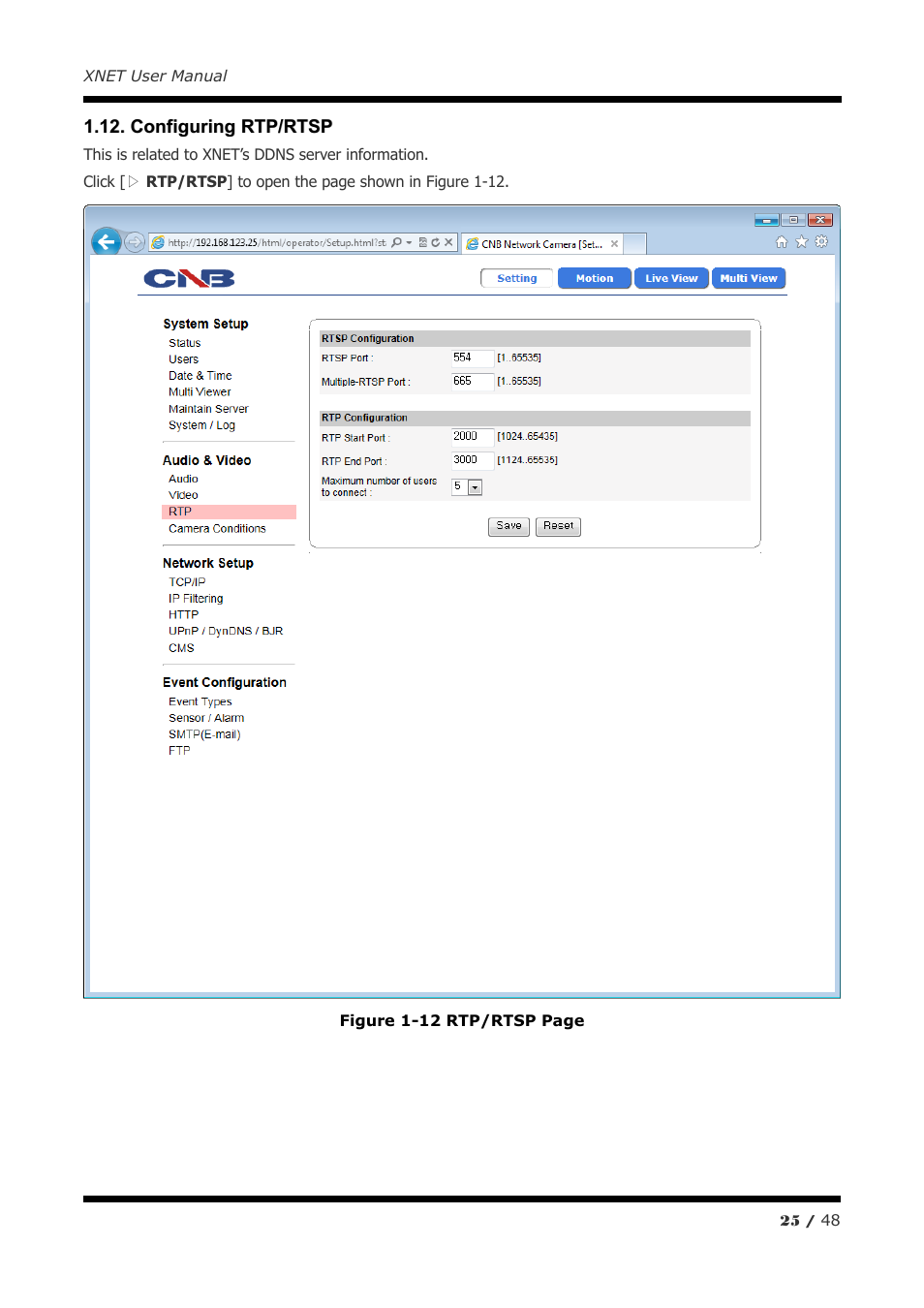Minimize the browser window

pos(767,220)
